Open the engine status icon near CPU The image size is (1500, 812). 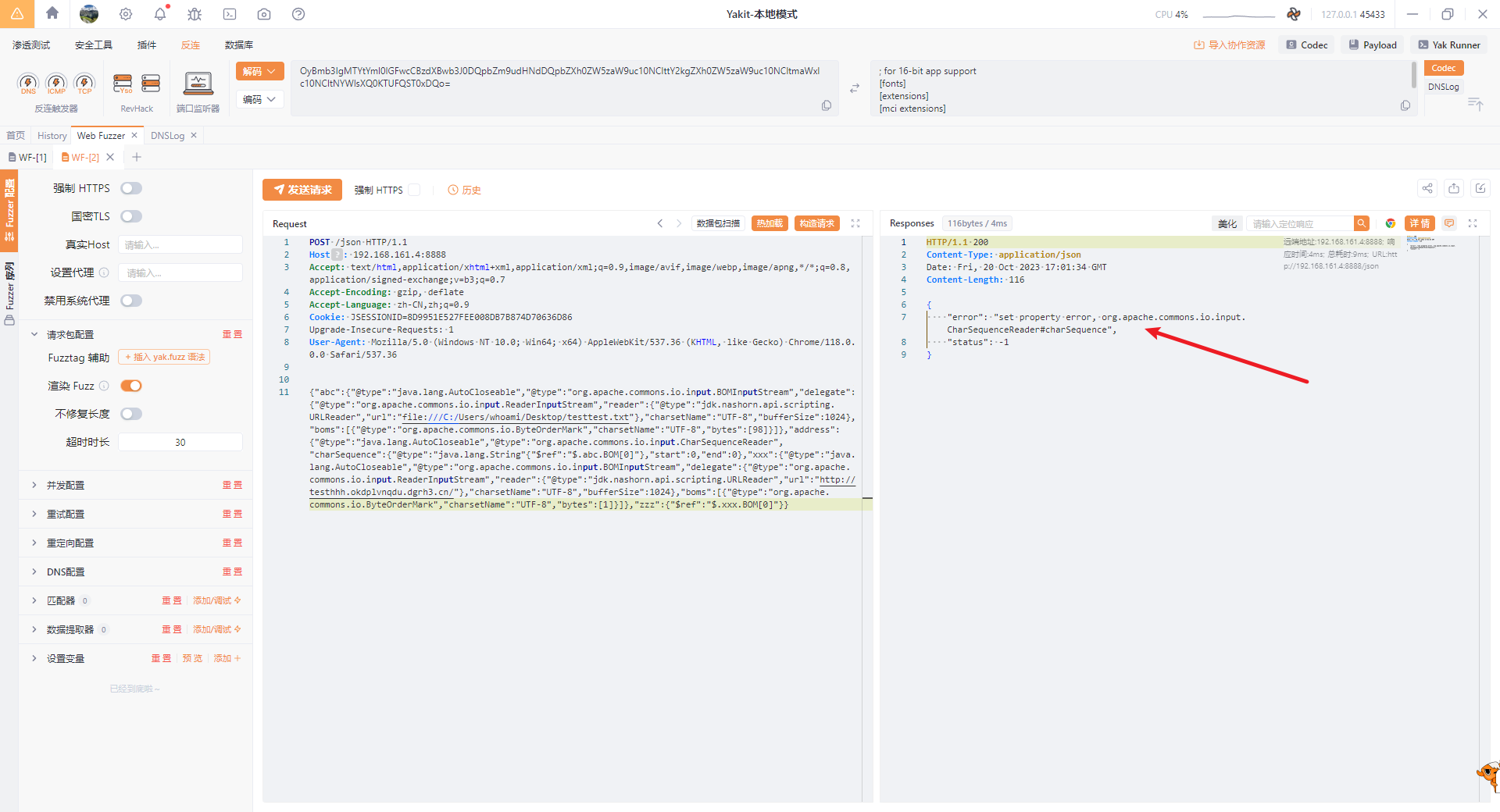[1294, 14]
